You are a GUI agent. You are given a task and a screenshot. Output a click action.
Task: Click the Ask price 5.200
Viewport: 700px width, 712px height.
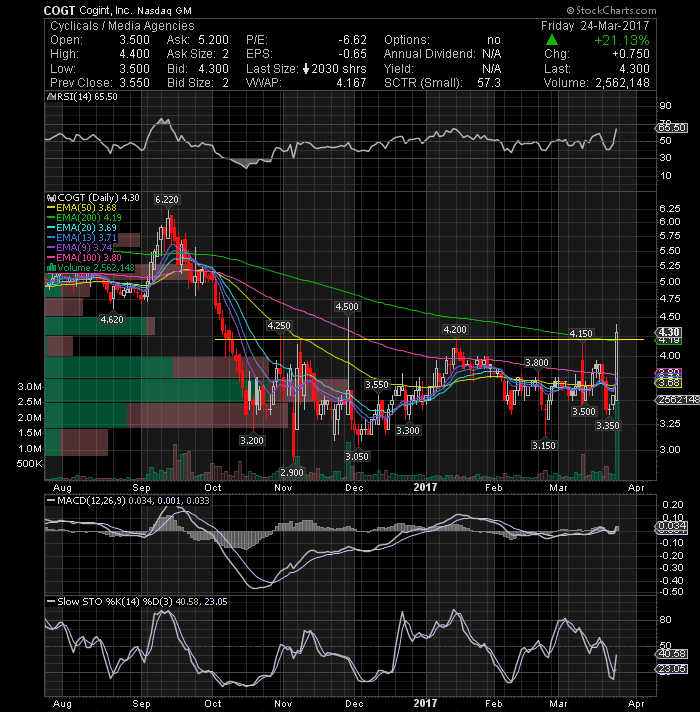213,40
